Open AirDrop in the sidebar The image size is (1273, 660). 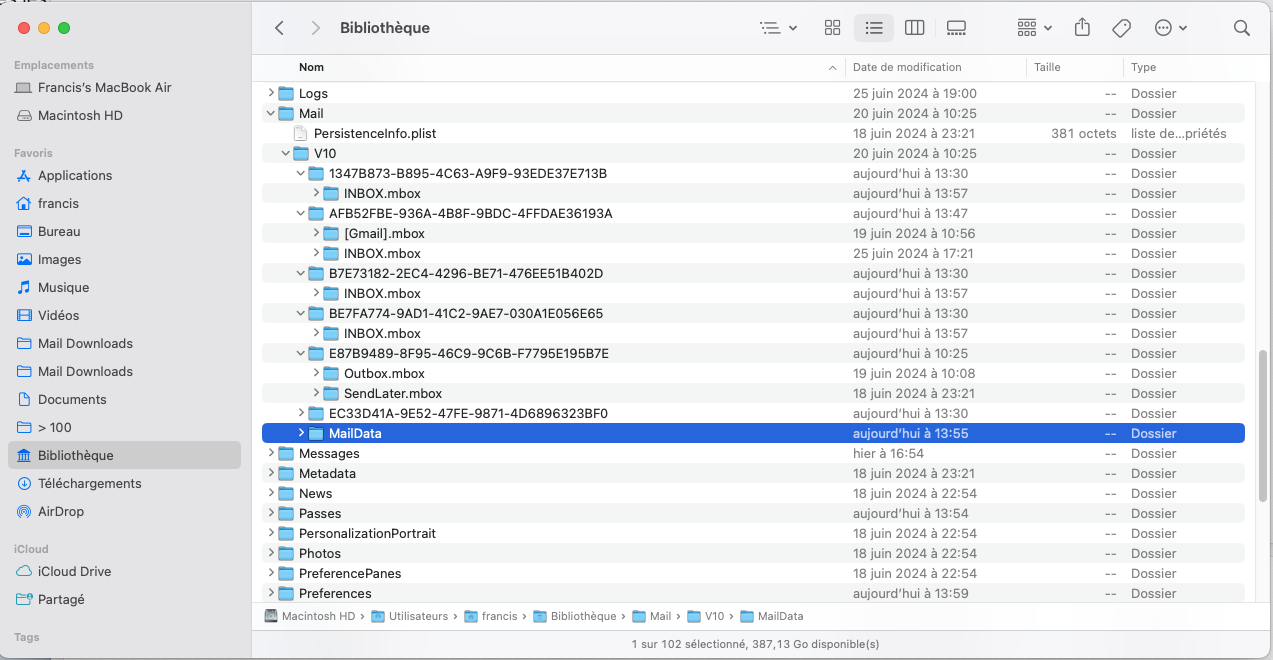(60, 511)
